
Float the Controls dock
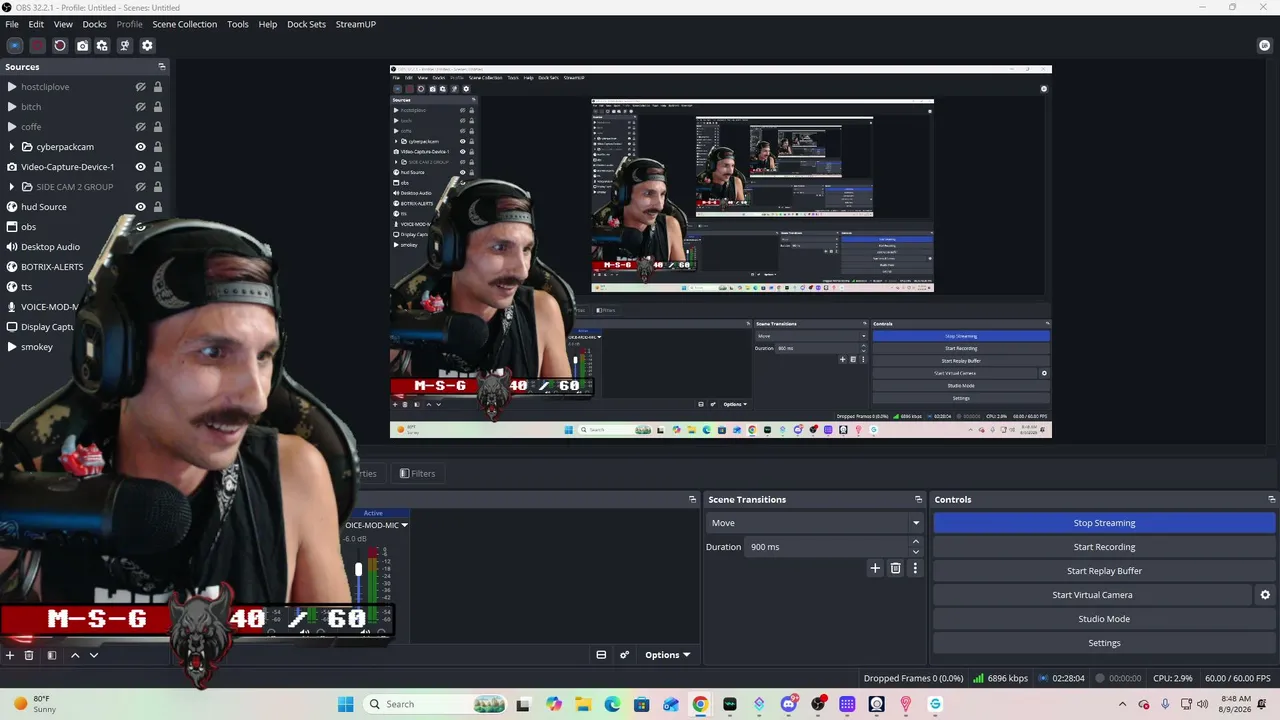(x=1271, y=499)
